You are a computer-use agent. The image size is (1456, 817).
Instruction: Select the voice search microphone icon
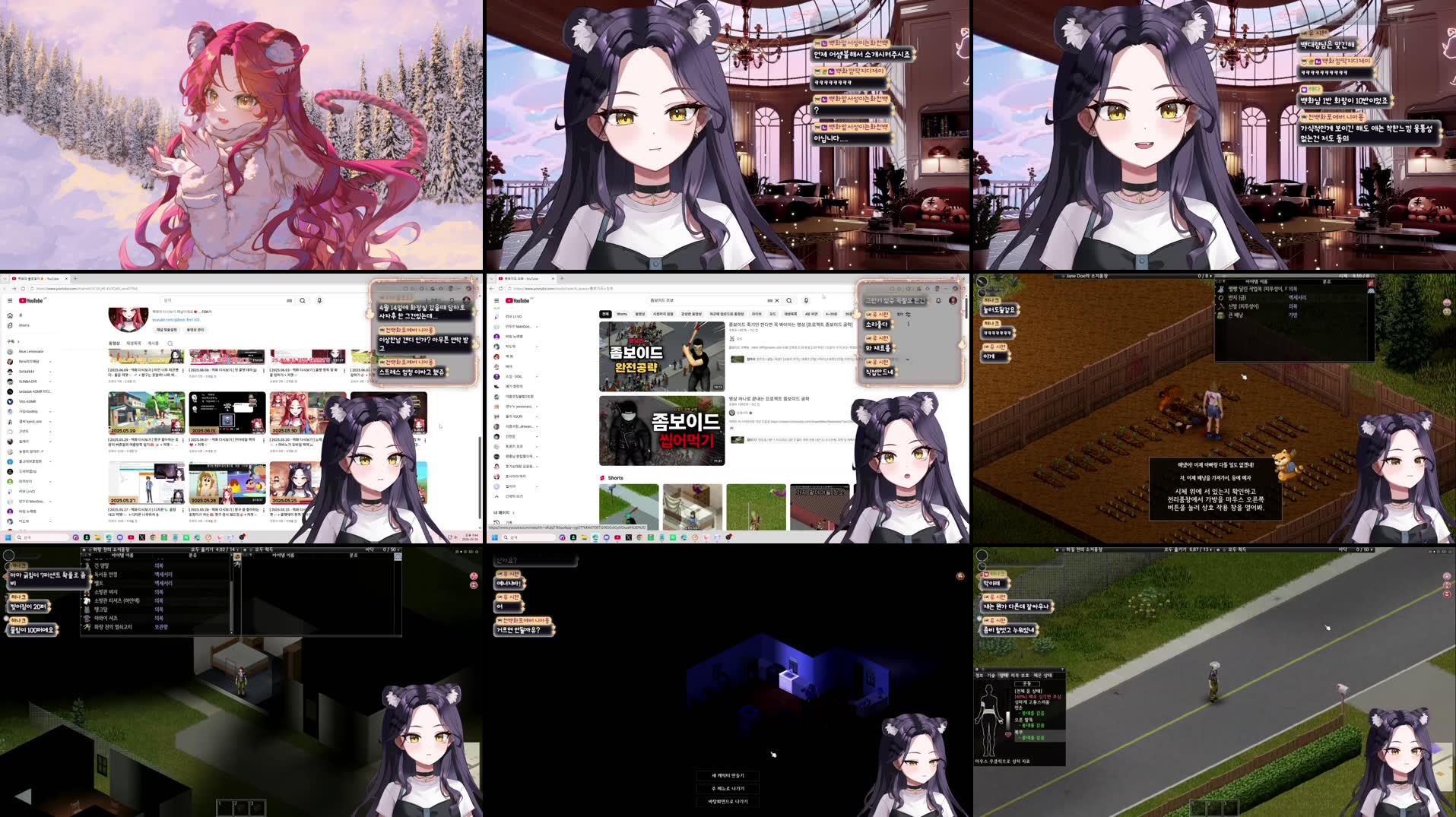tap(806, 300)
